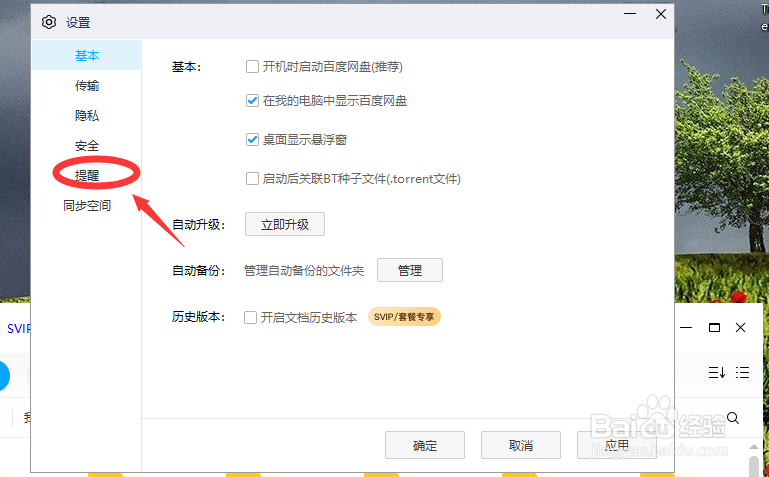The height and width of the screenshot is (477, 769).
Task: Confirm settings with 确定 button
Action: coord(425,445)
